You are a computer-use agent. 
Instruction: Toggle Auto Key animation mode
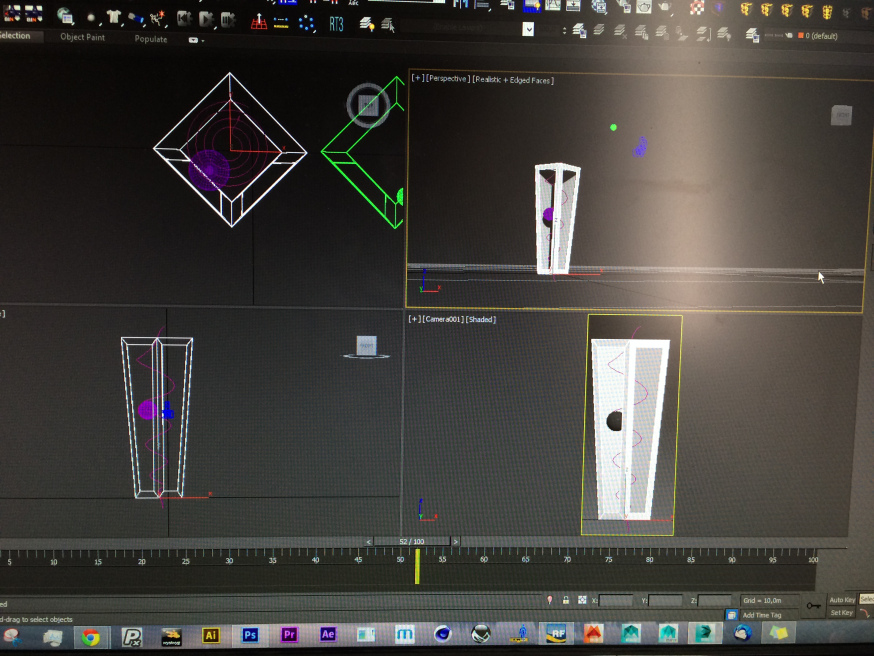pos(842,600)
